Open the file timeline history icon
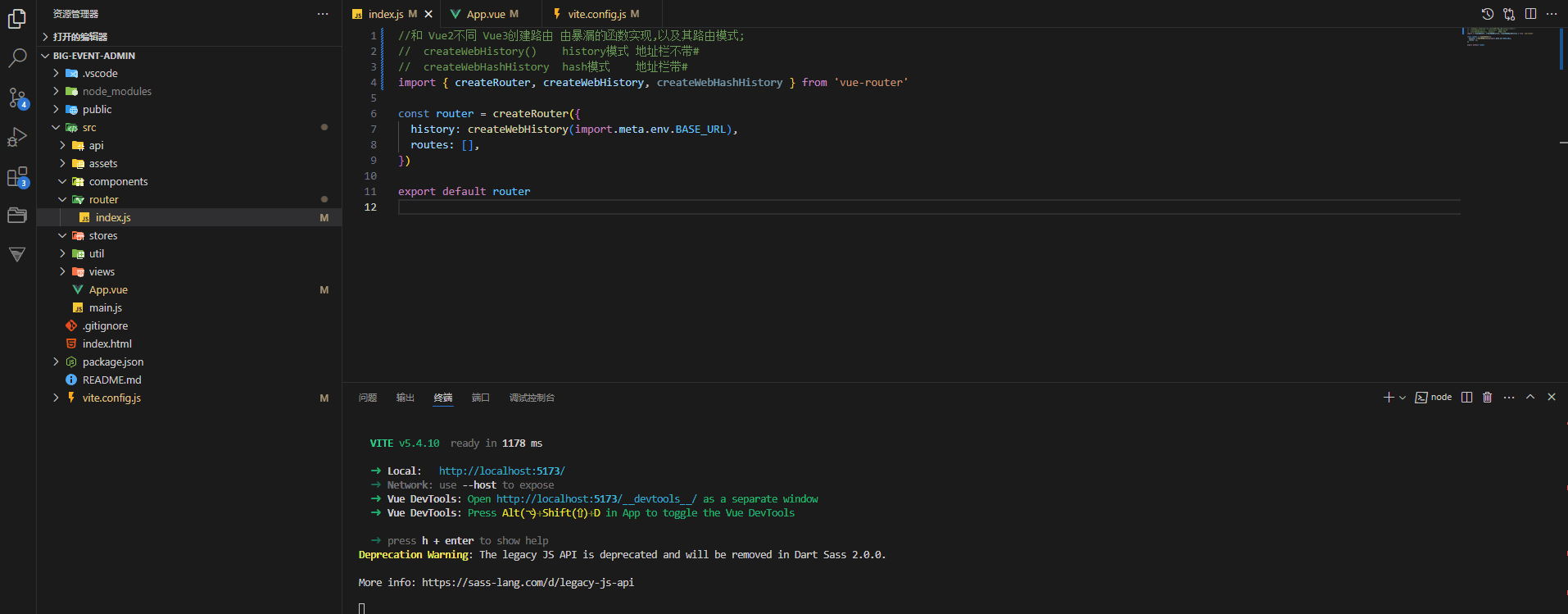Viewport: 1568px width, 614px height. [x=1488, y=14]
